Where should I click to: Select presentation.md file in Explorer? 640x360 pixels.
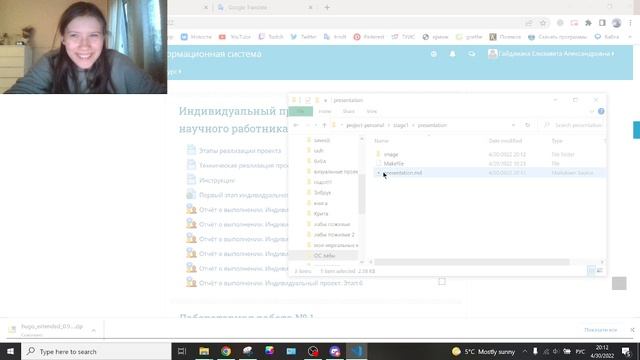click(489, 173)
